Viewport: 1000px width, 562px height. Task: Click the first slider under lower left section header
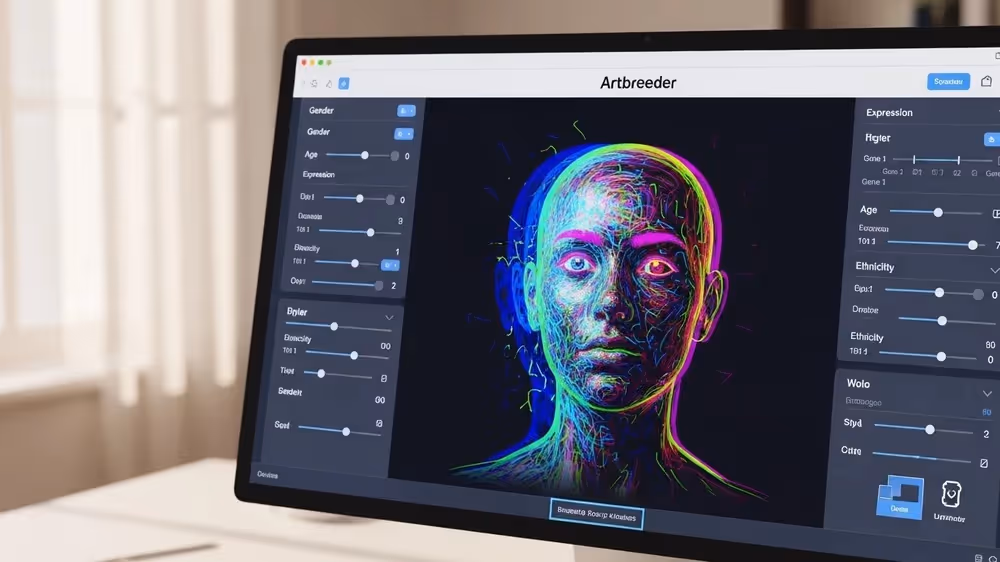pyautogui.click(x=334, y=326)
